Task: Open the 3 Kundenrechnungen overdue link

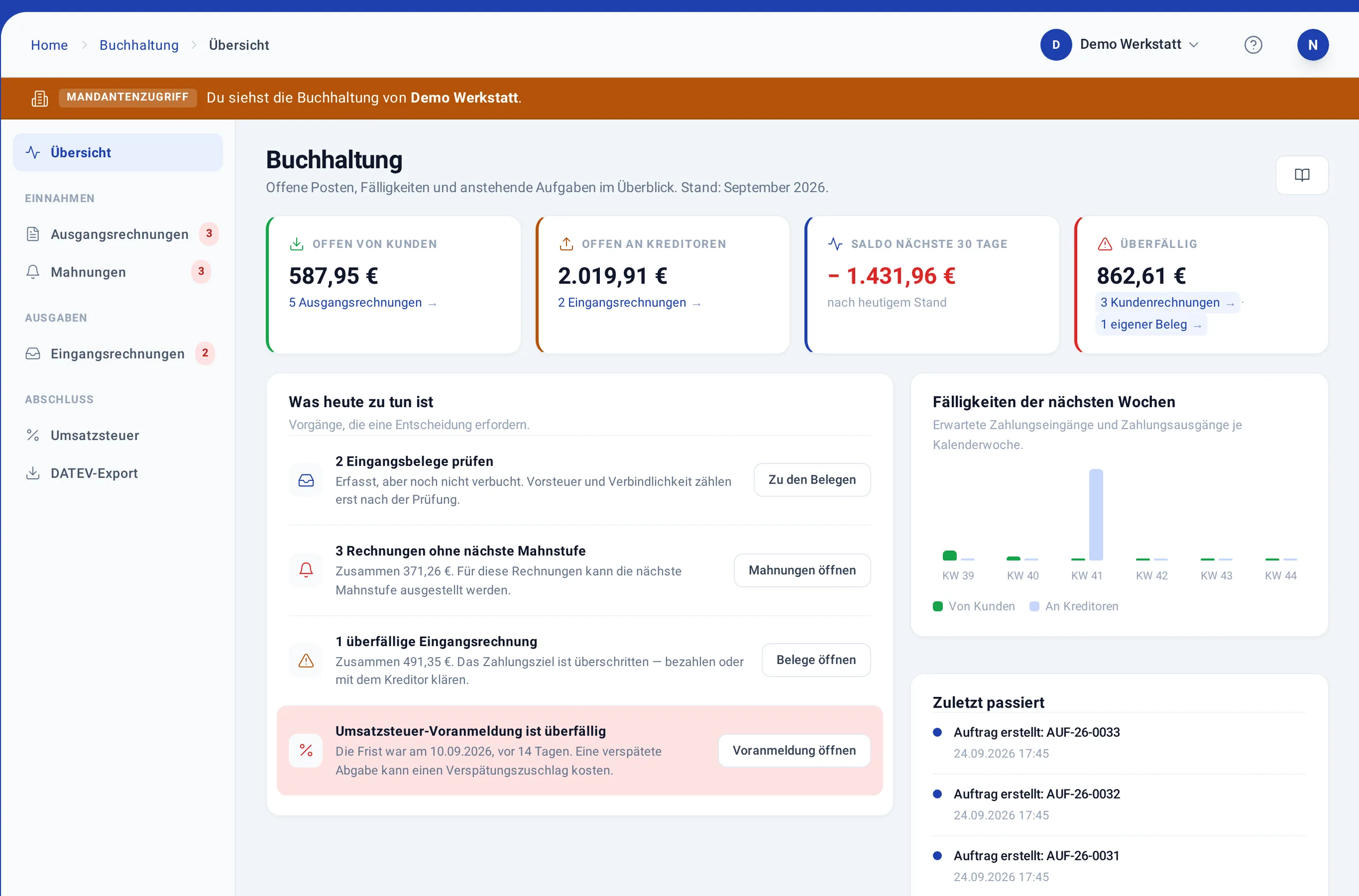Action: (1167, 302)
